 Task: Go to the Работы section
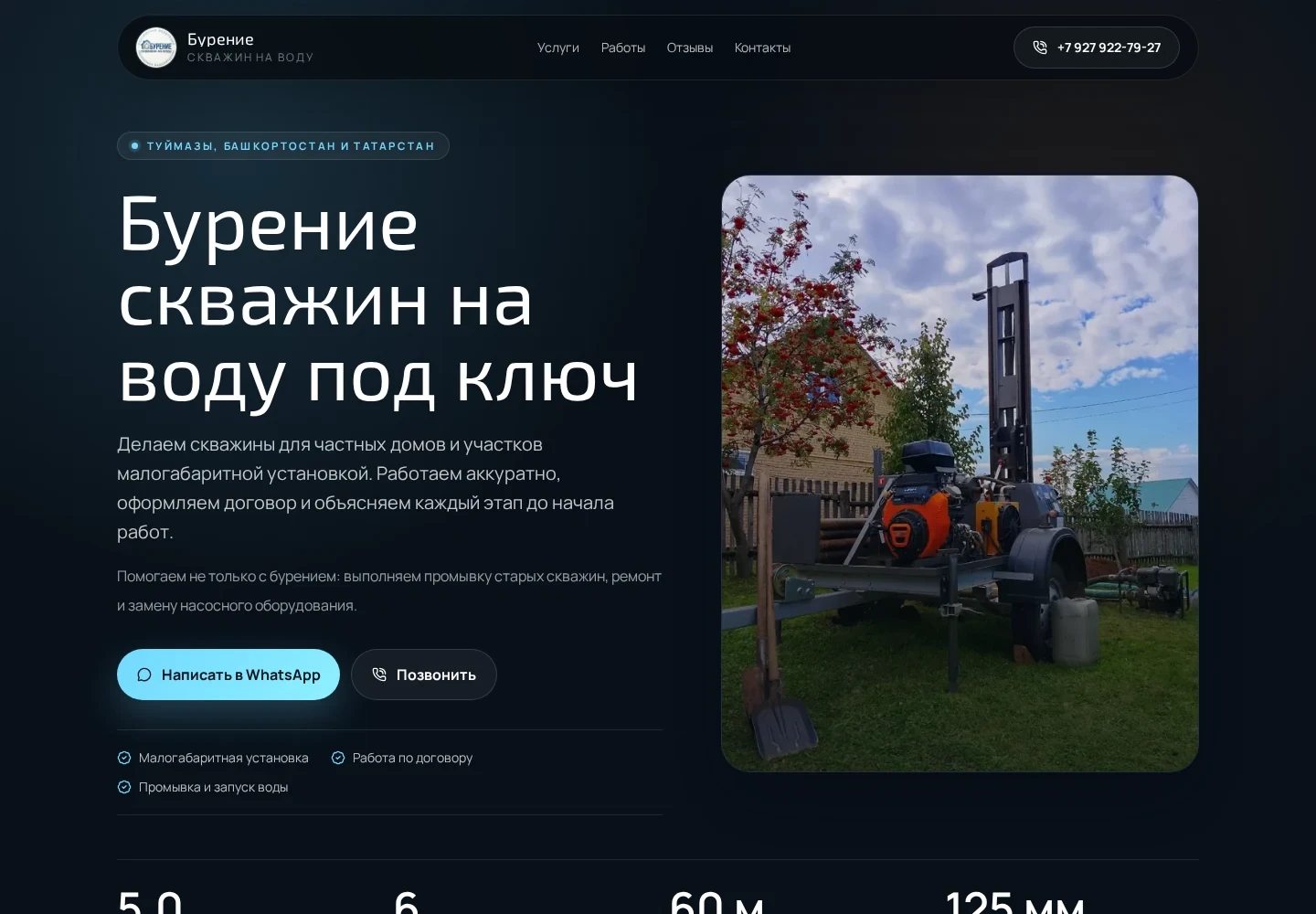pos(623,48)
